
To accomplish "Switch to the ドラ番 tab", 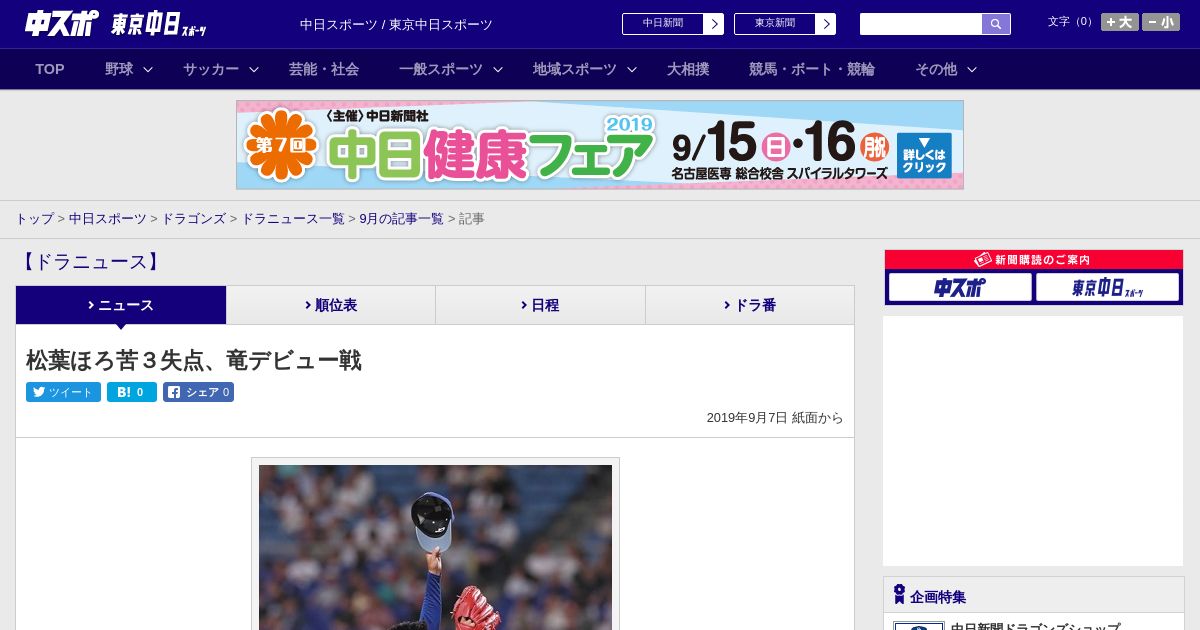I will point(750,305).
